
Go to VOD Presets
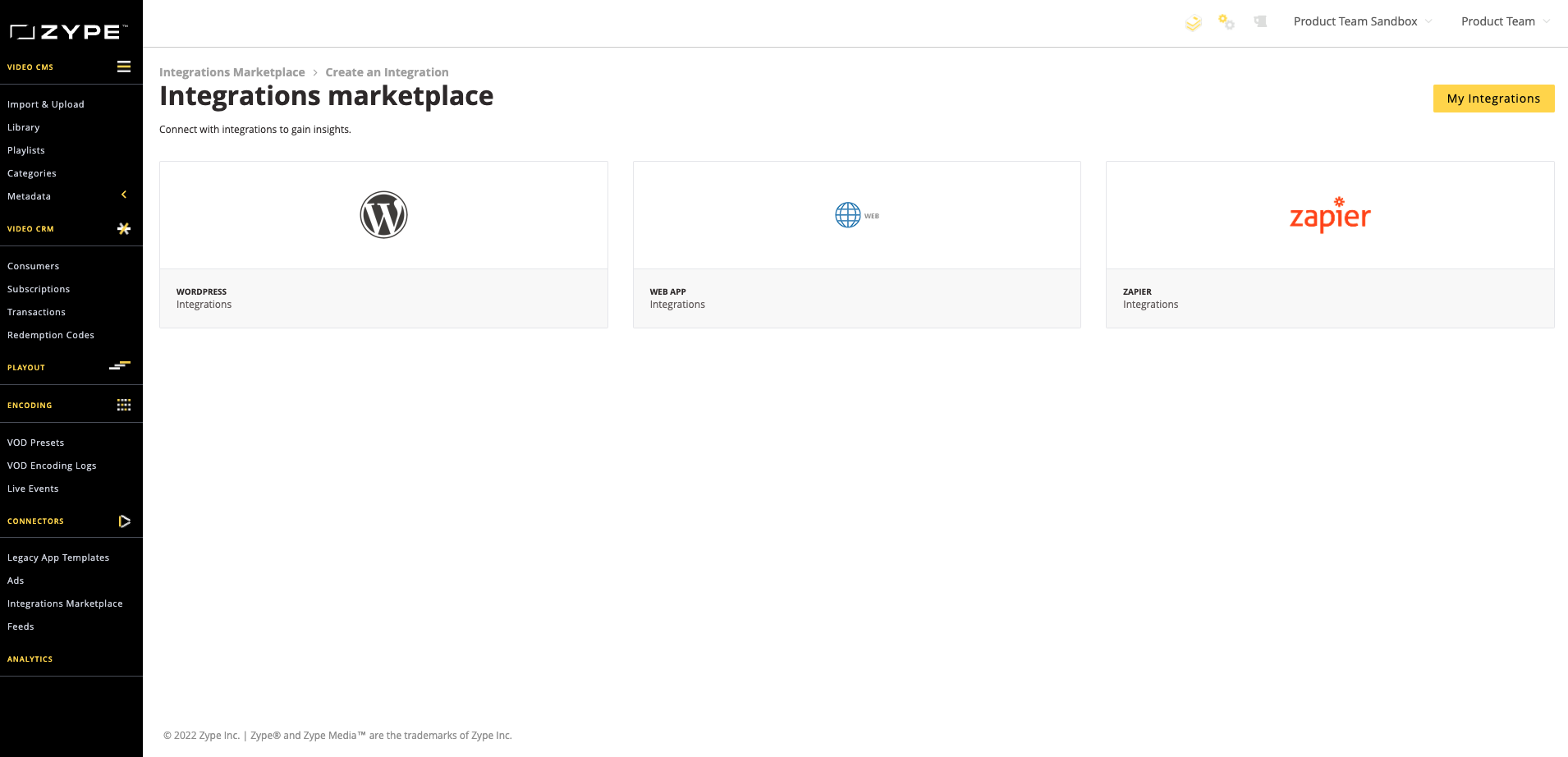click(35, 443)
